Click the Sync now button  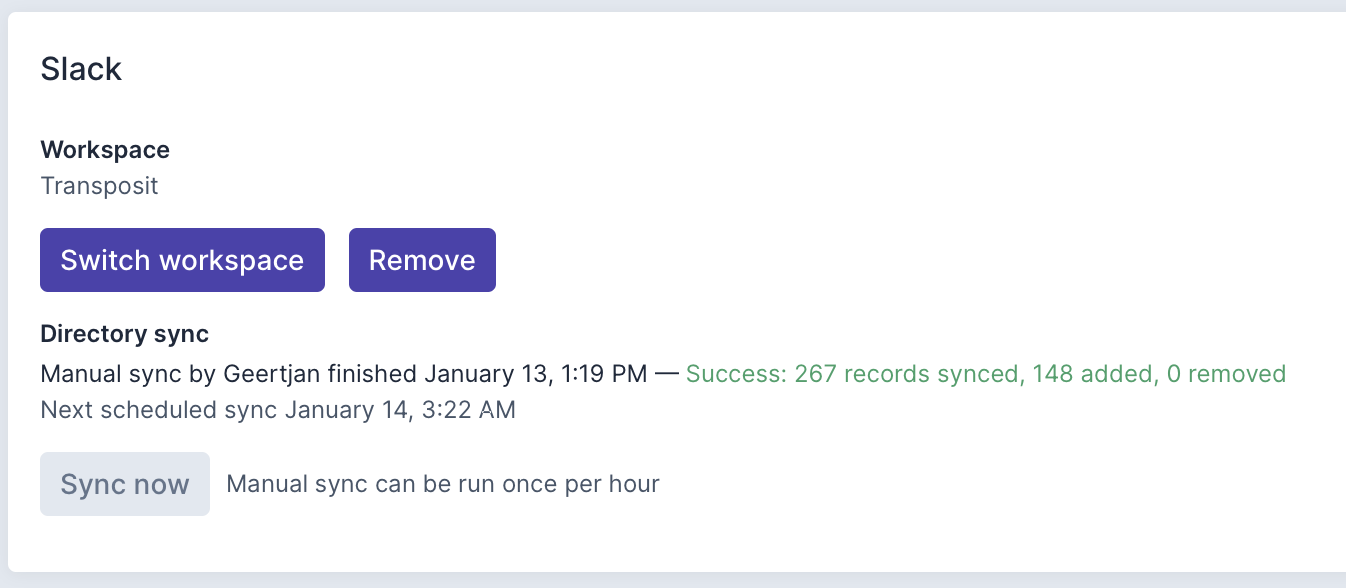125,484
